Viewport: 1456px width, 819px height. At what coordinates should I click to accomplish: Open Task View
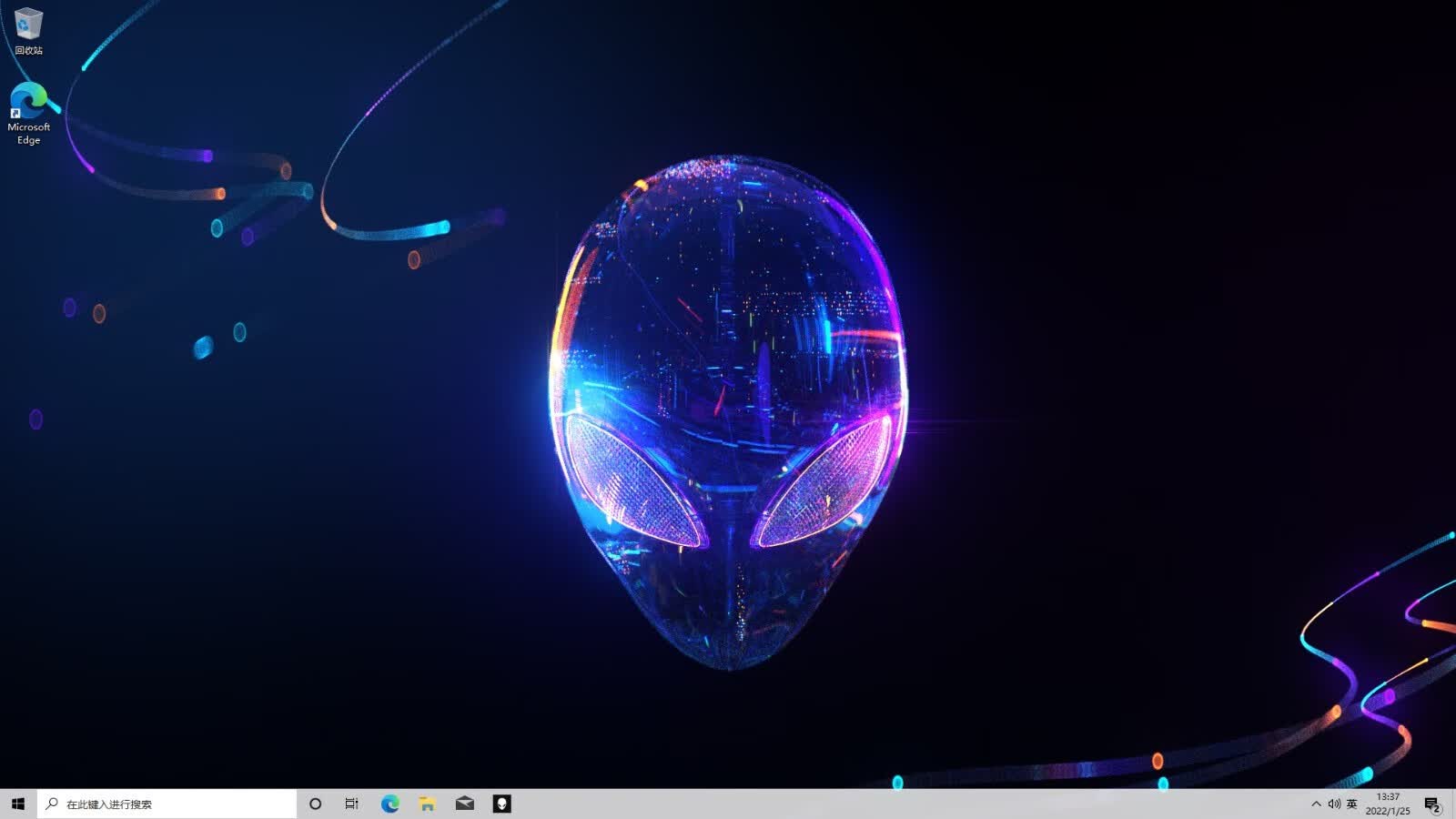pos(351,804)
